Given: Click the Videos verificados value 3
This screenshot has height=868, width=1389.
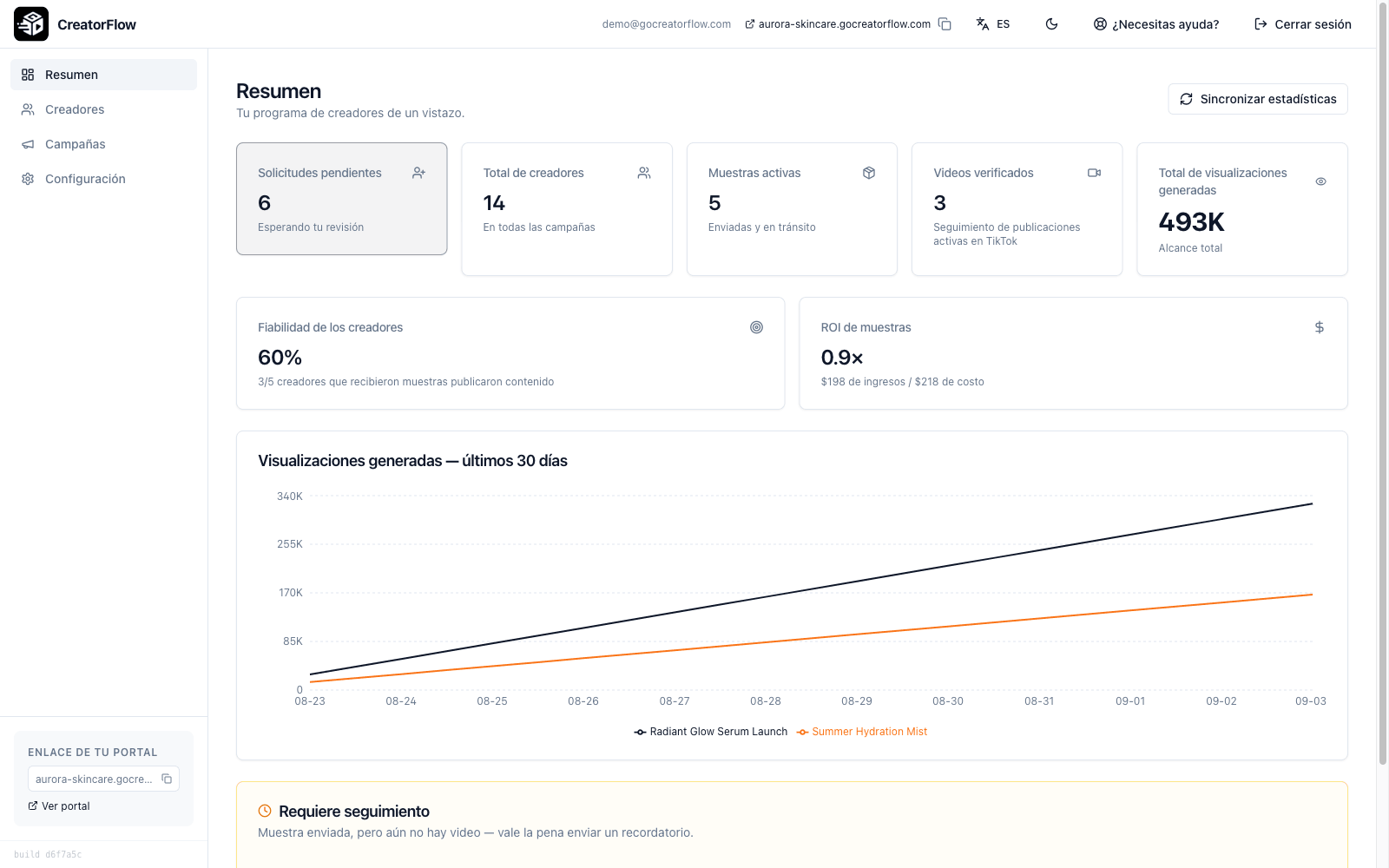Looking at the screenshot, I should coord(939,203).
